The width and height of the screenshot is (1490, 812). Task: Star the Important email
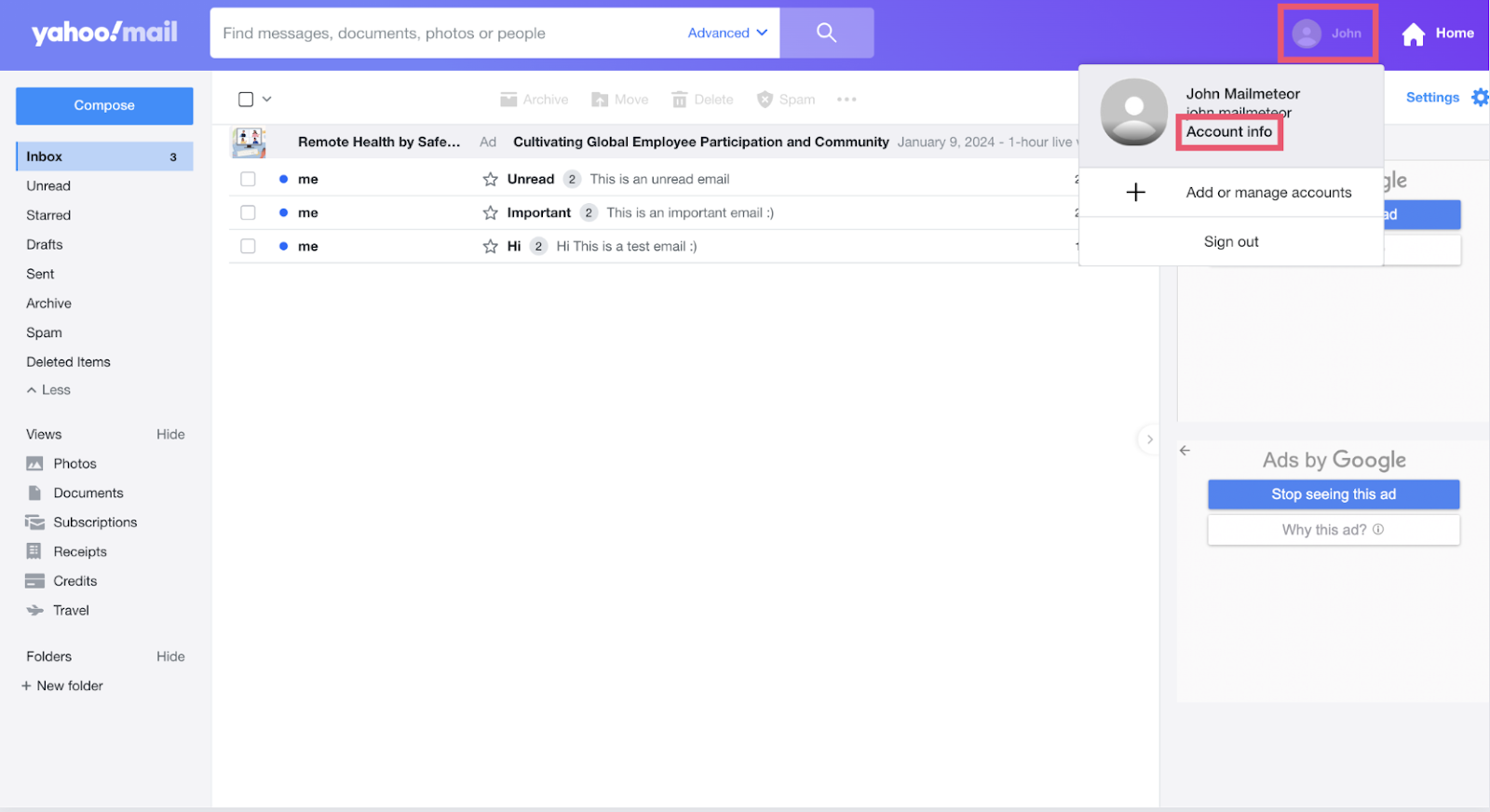[x=491, y=212]
